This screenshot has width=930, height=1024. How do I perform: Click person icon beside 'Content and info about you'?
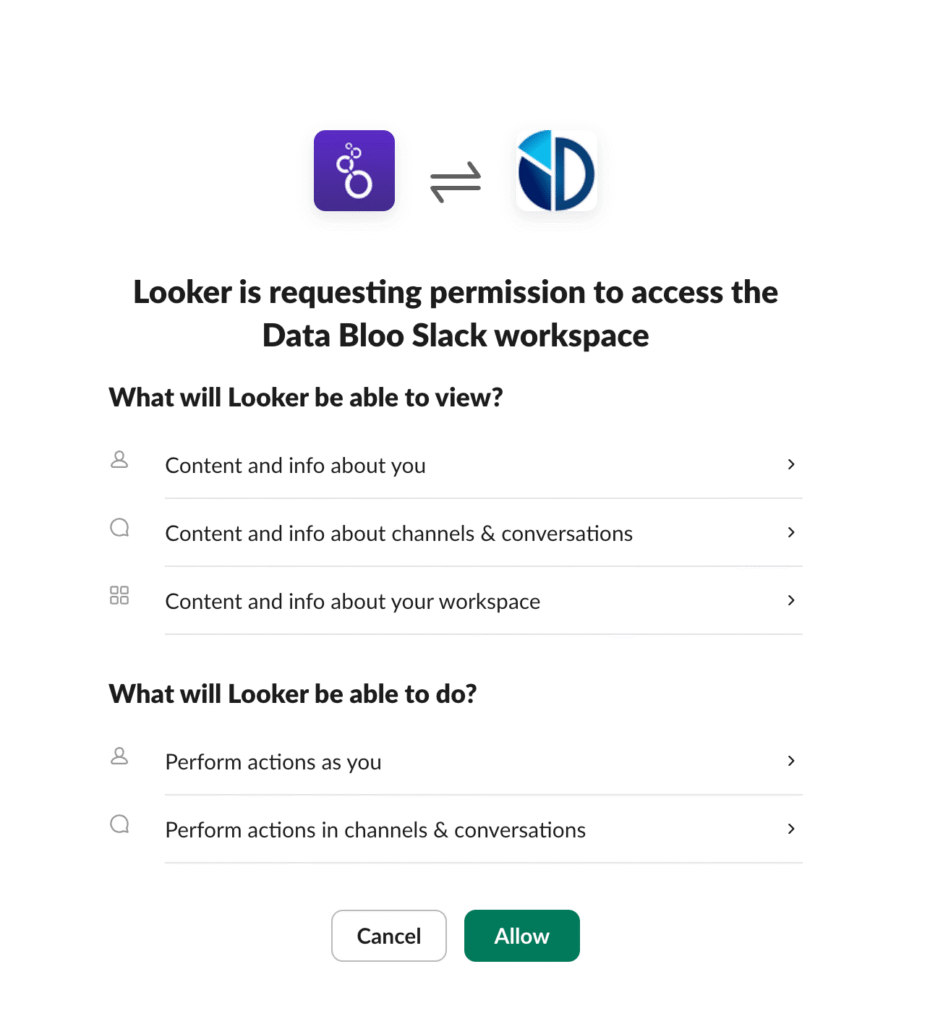click(x=120, y=460)
